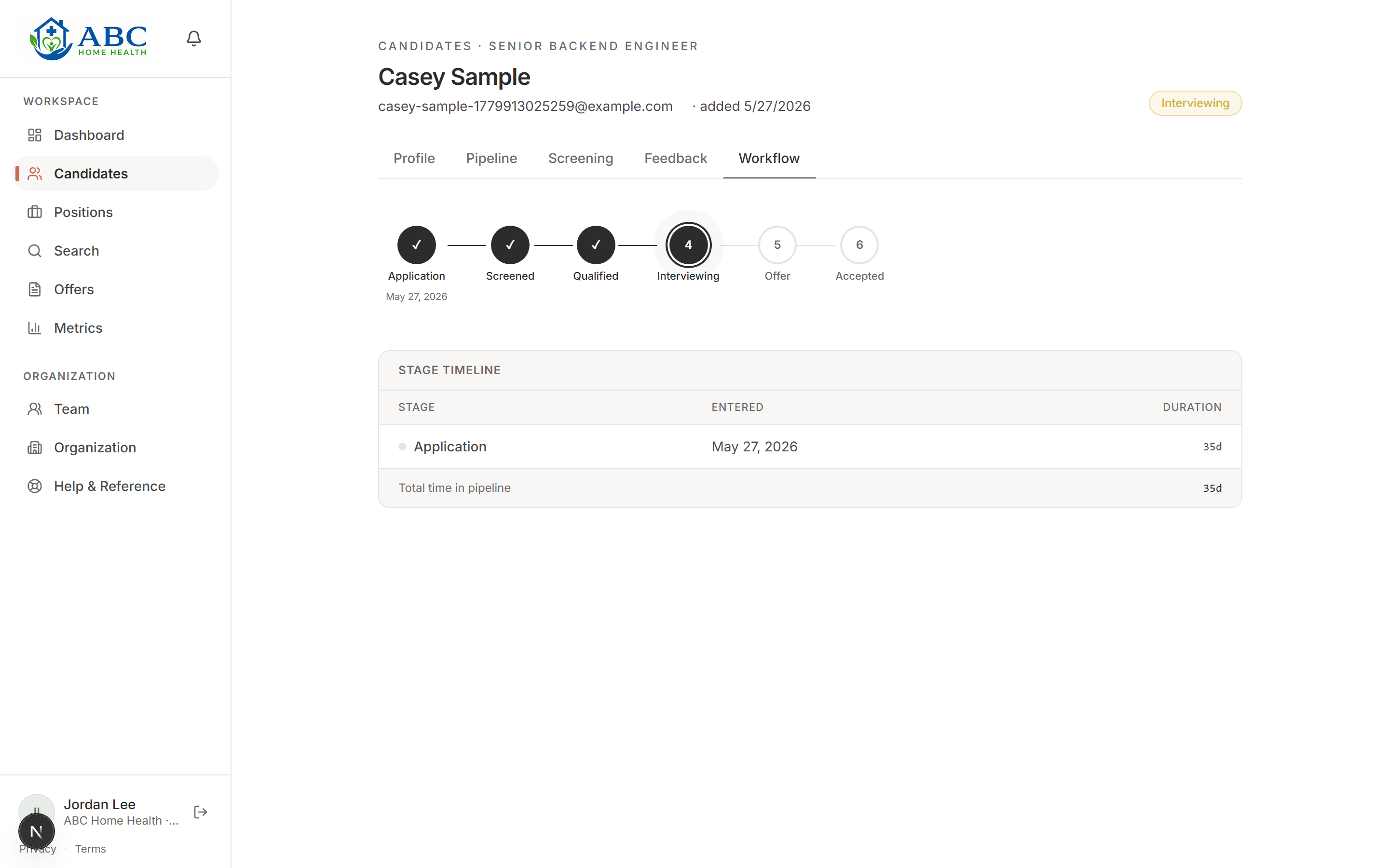
Task: Open the Privacy link
Action: (38, 849)
